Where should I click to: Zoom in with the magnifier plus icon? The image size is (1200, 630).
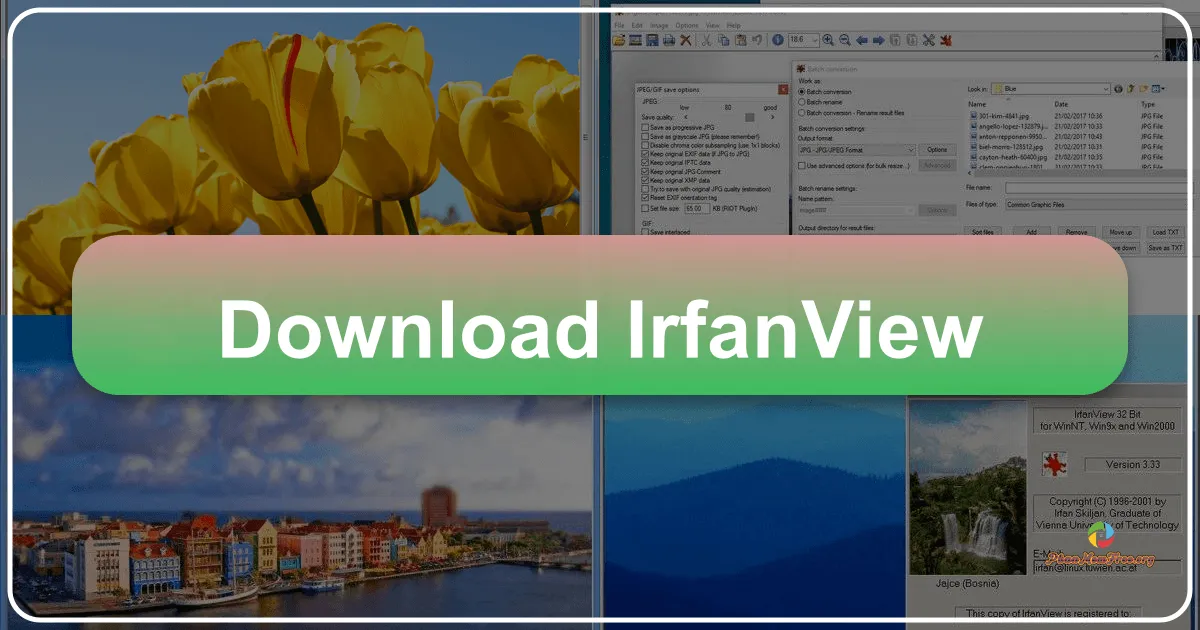tap(828, 40)
